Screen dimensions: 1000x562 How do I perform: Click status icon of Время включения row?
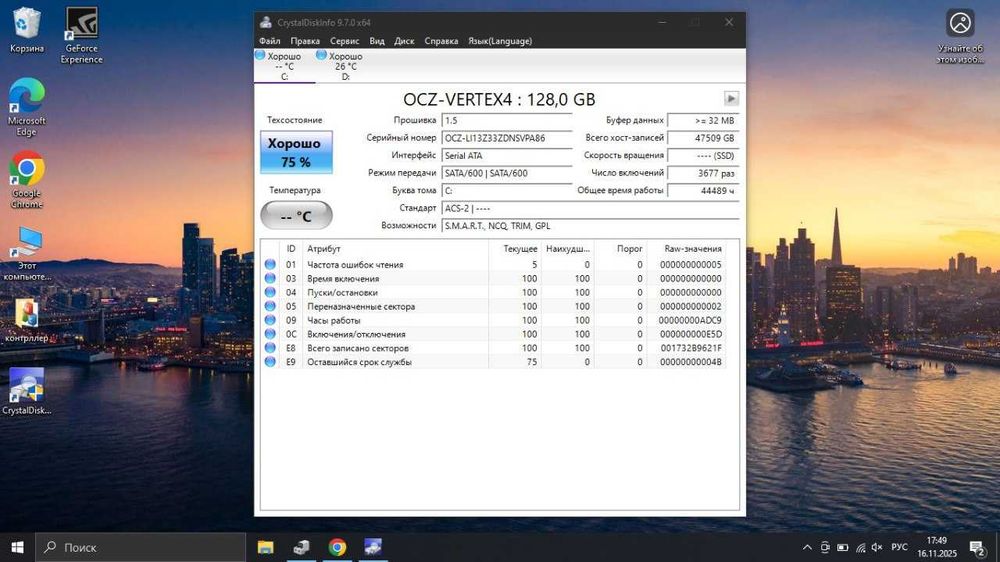pos(270,279)
